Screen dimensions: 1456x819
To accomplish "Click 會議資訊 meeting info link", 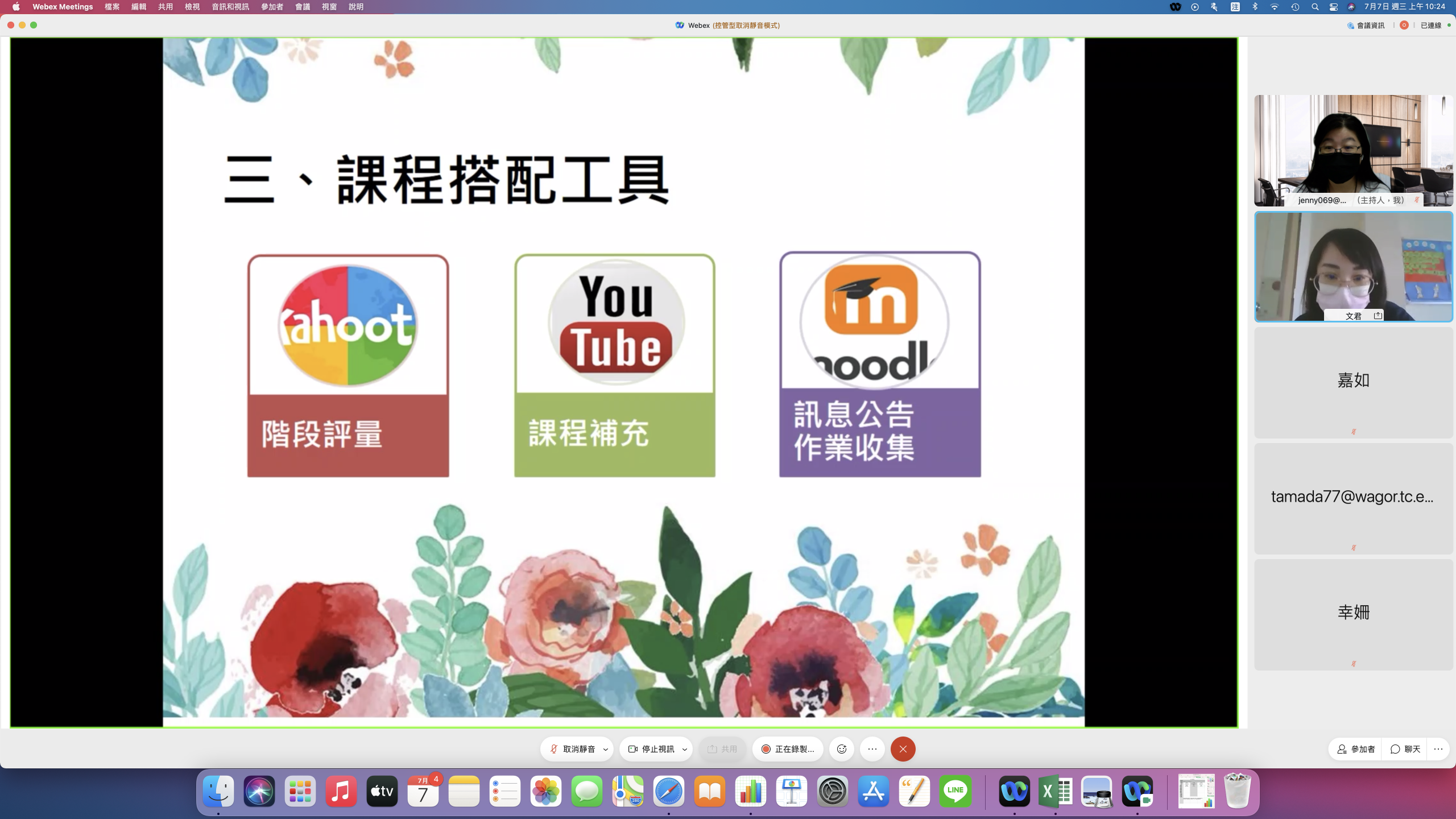I will coord(1366,25).
